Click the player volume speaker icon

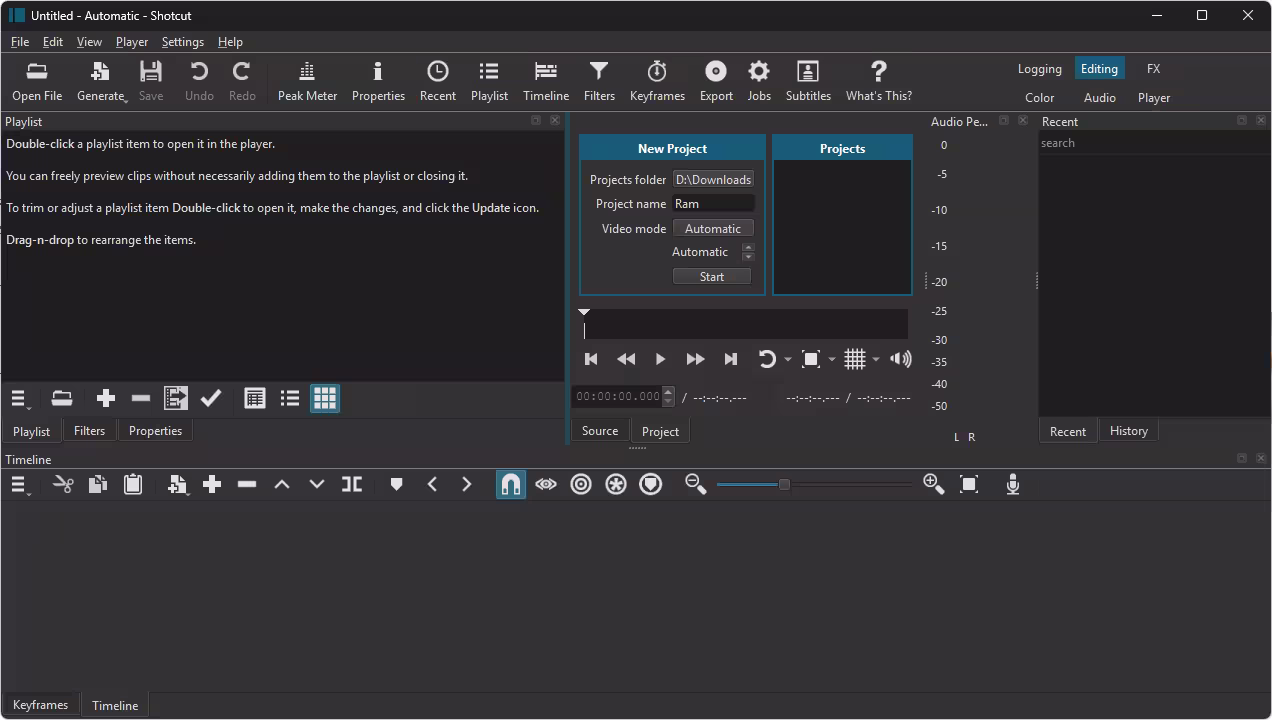[x=901, y=359]
